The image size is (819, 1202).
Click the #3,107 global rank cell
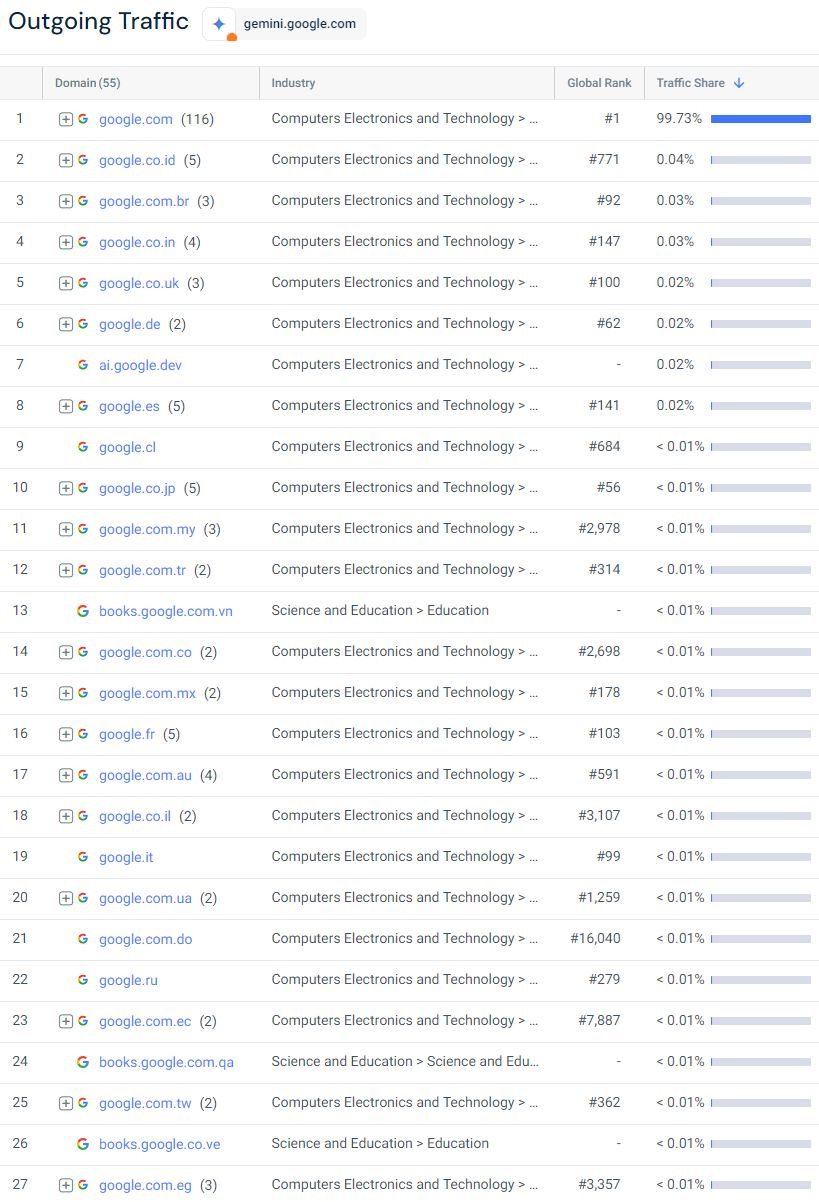(599, 815)
